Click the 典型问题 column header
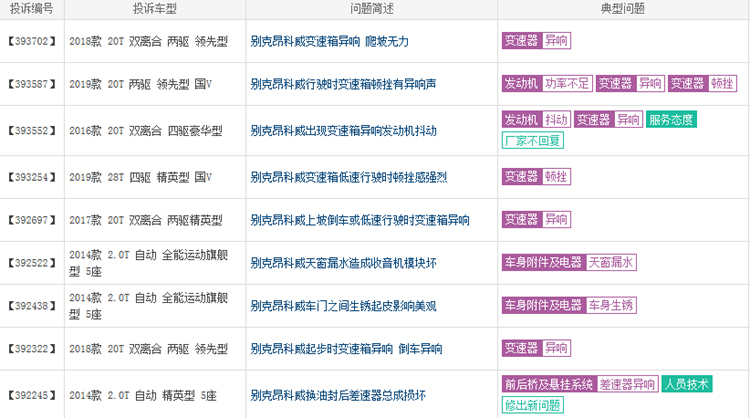 pos(623,9)
